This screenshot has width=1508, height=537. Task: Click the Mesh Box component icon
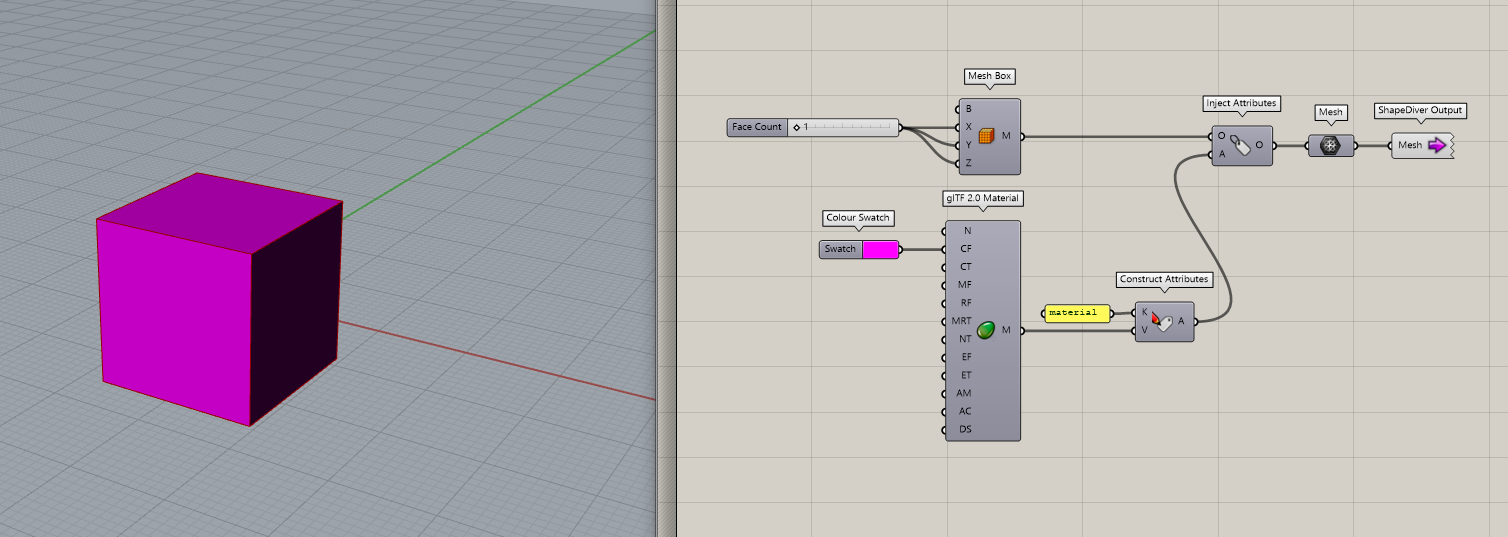tap(986, 136)
